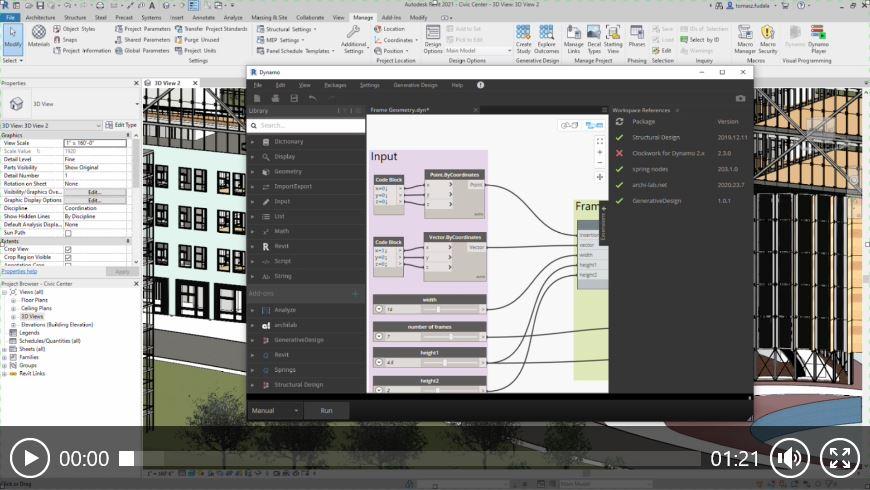
Task: Open Macro Manager
Action: [745, 39]
